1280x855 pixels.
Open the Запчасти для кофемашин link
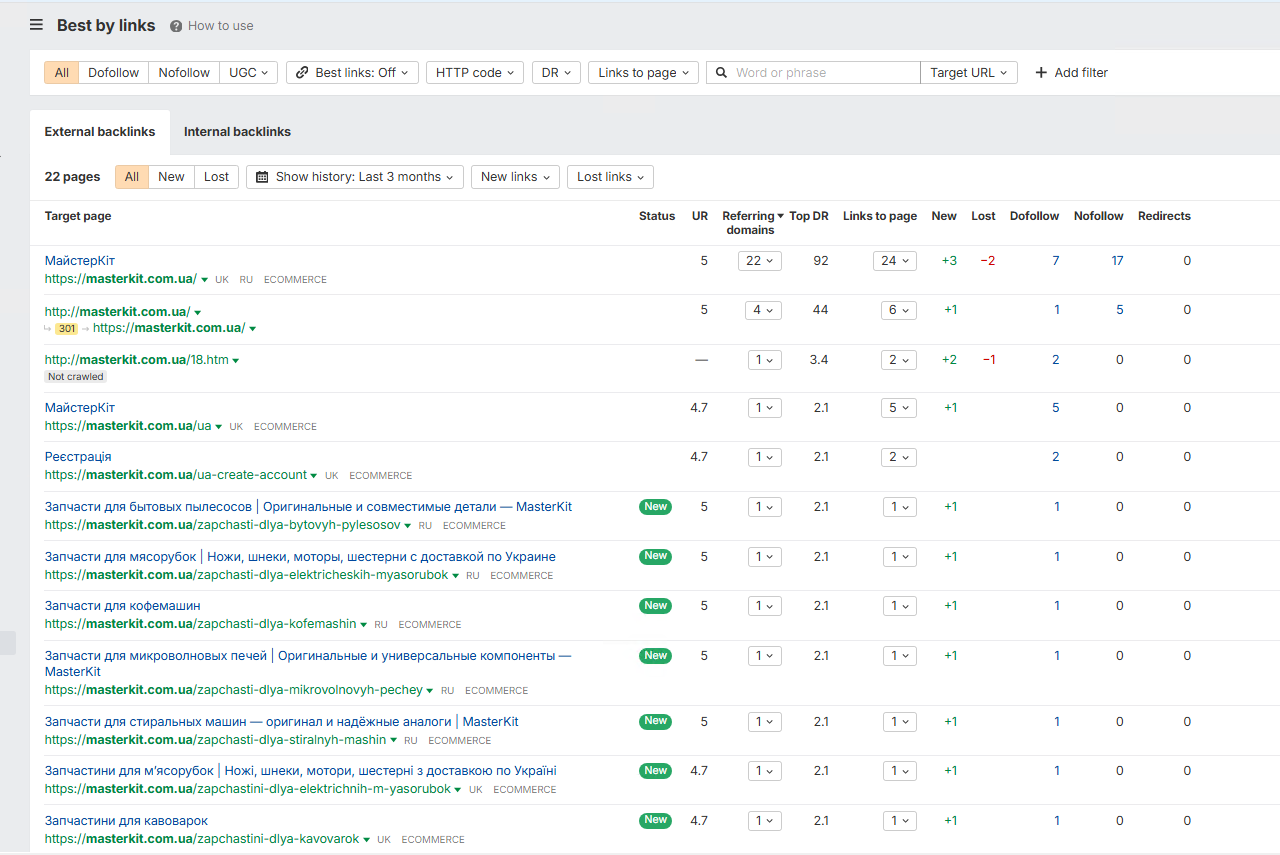click(122, 606)
